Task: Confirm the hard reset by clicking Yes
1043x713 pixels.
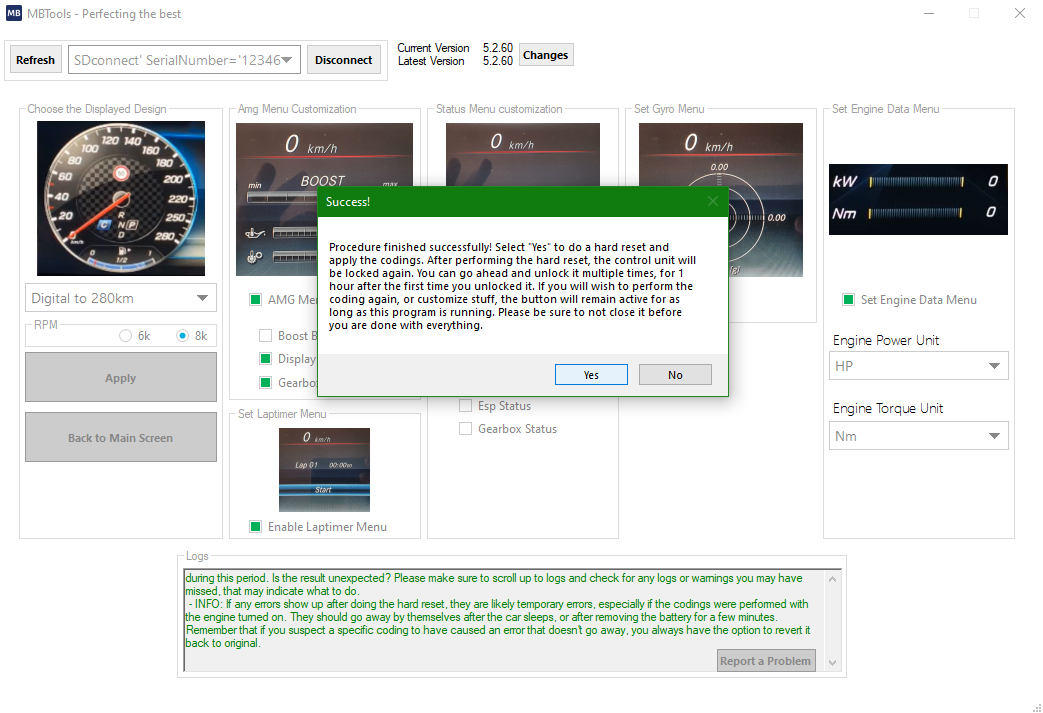Action: point(591,374)
